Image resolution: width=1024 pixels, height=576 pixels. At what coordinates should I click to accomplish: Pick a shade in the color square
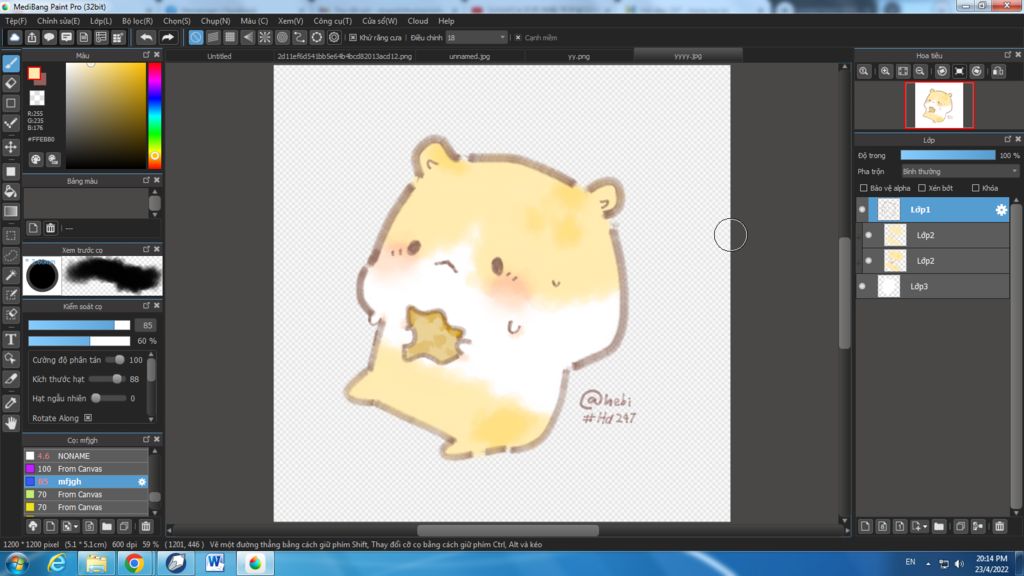point(105,116)
